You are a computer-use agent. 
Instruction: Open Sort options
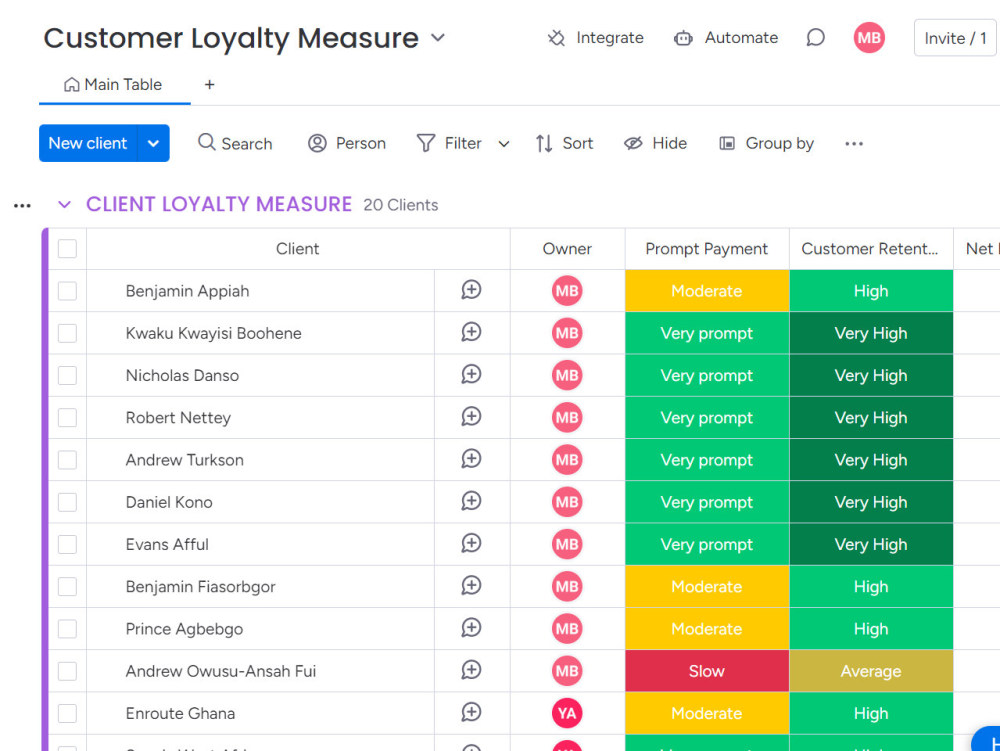pyautogui.click(x=564, y=143)
